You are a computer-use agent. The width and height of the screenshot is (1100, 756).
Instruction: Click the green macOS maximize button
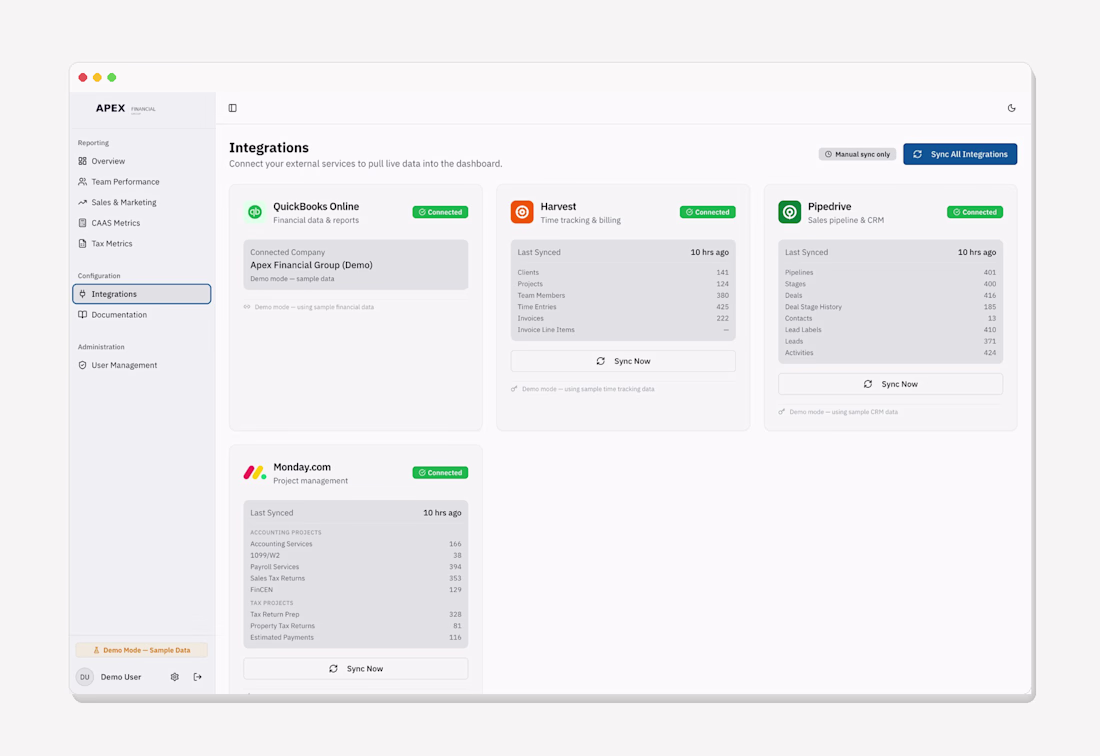click(x=112, y=77)
